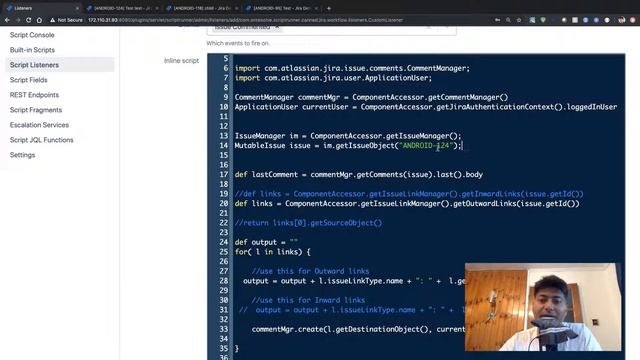Screen dimensions: 640x360
Task: Click the getIssueManager line 13
Action: pos(348,136)
